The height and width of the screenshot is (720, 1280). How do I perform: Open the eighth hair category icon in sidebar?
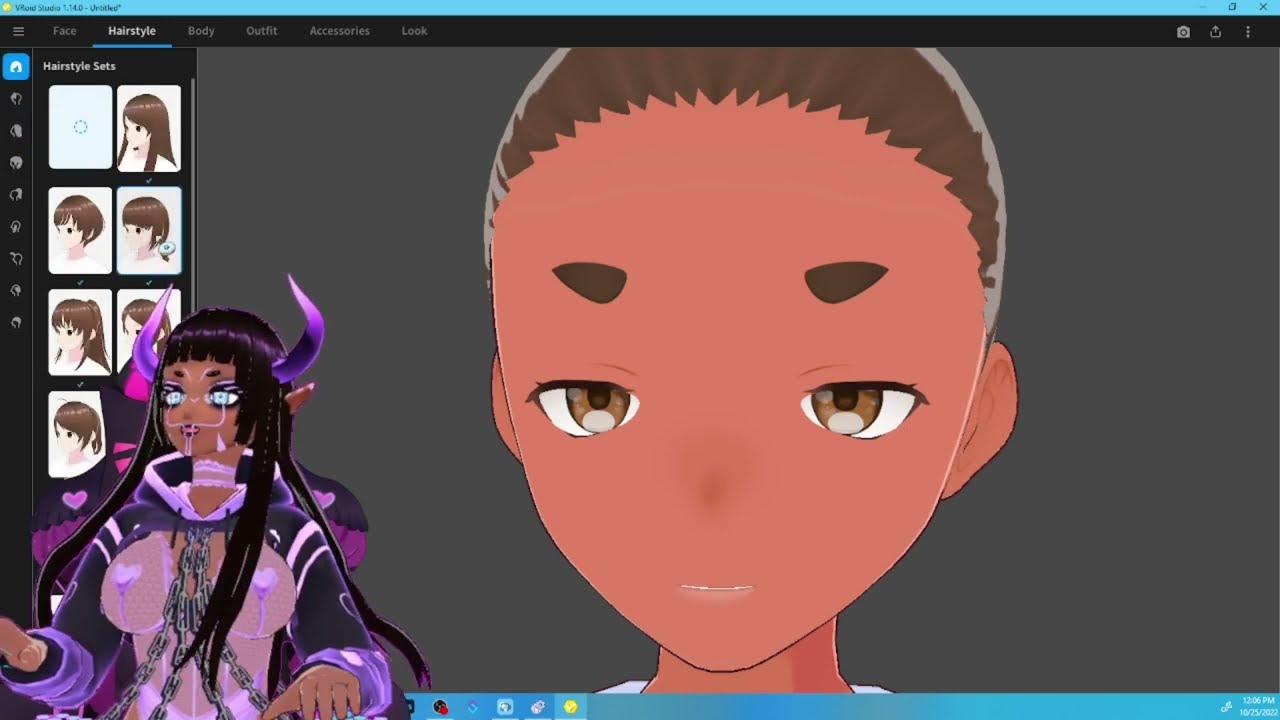click(16, 291)
